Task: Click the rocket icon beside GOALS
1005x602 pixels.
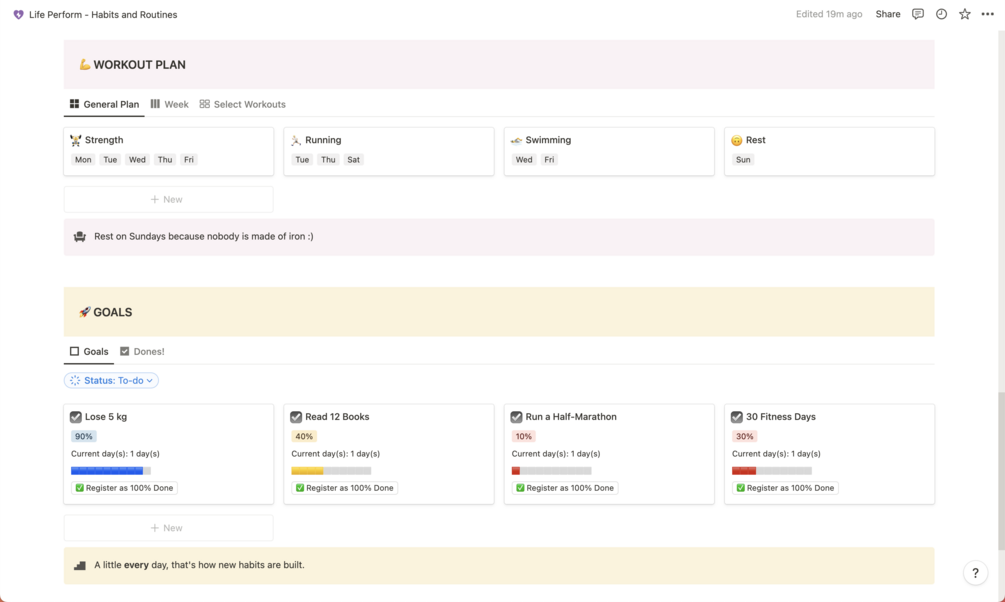Action: pyautogui.click(x=84, y=312)
